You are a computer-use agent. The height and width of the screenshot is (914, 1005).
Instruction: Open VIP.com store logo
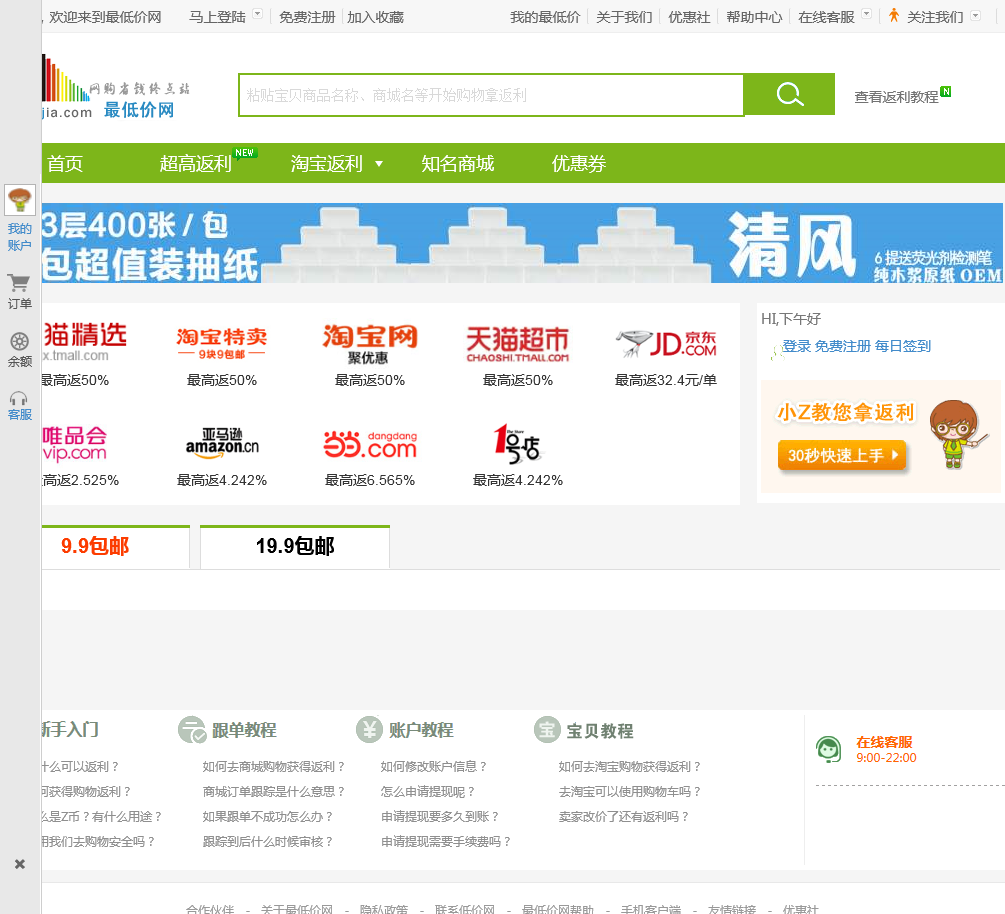[x=74, y=444]
